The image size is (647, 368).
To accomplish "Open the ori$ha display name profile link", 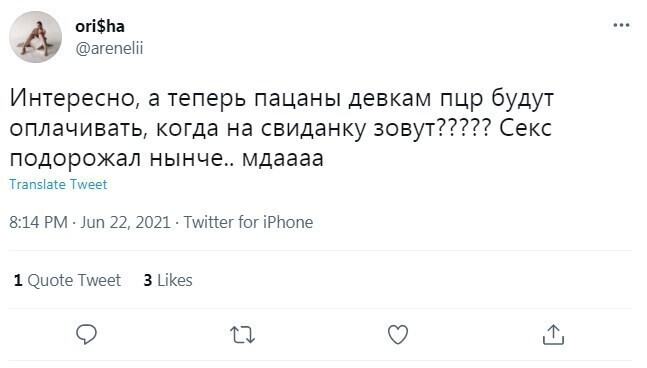I will 99,26.
